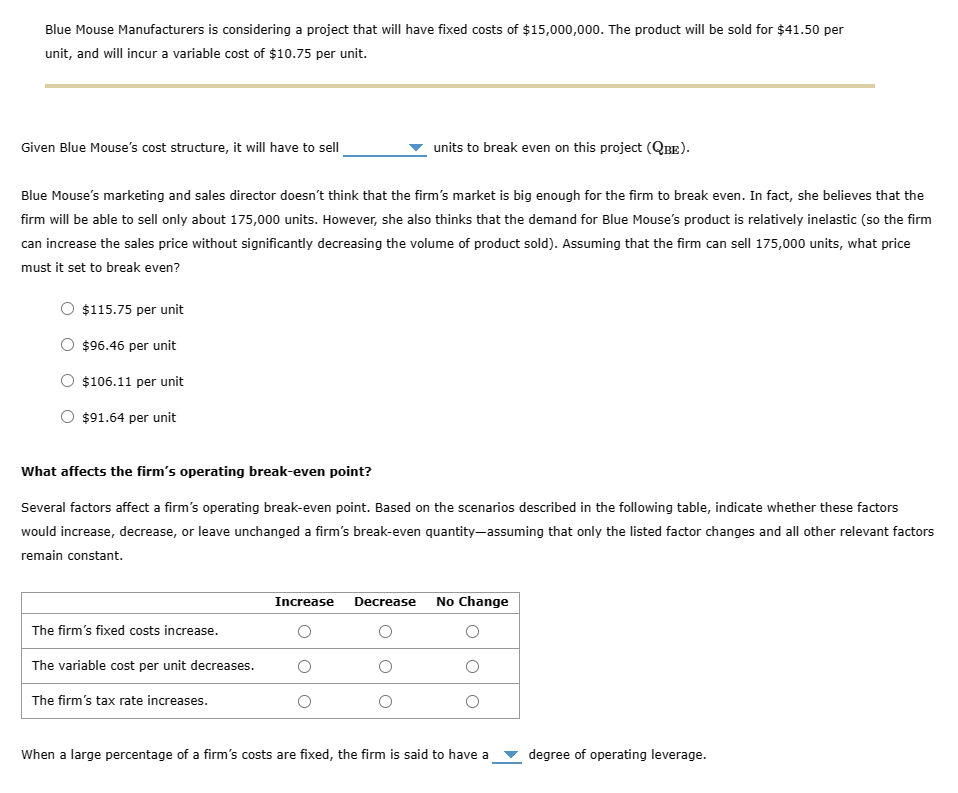Click the Increase column header
This screenshot has width=958, height=793.
[304, 601]
